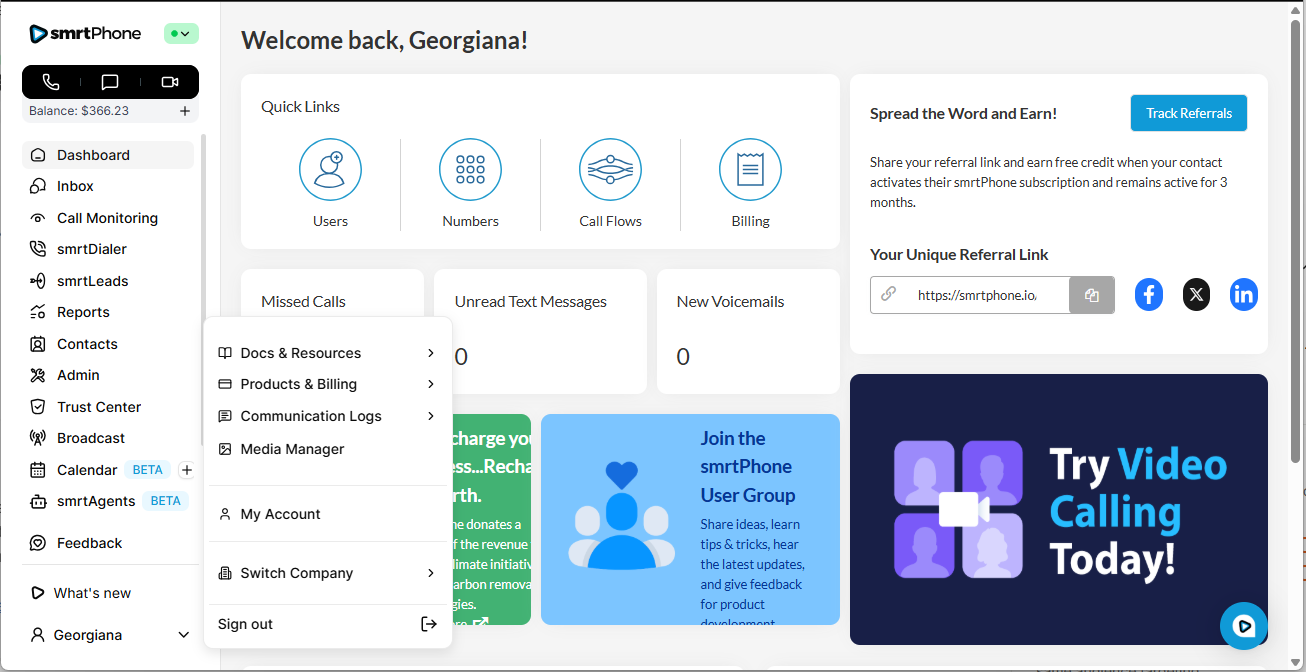
Task: Share referral link on LinkedIn
Action: click(x=1243, y=295)
